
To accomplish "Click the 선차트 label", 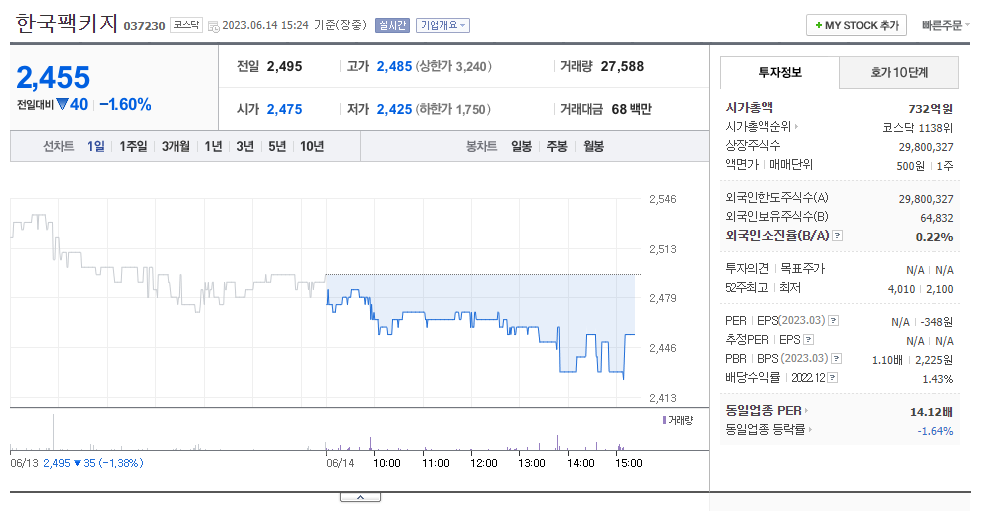I will pyautogui.click(x=58, y=146).
